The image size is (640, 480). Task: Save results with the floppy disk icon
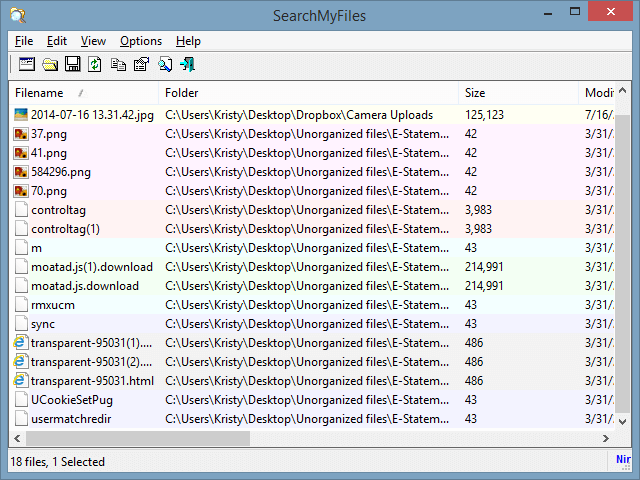click(x=73, y=64)
